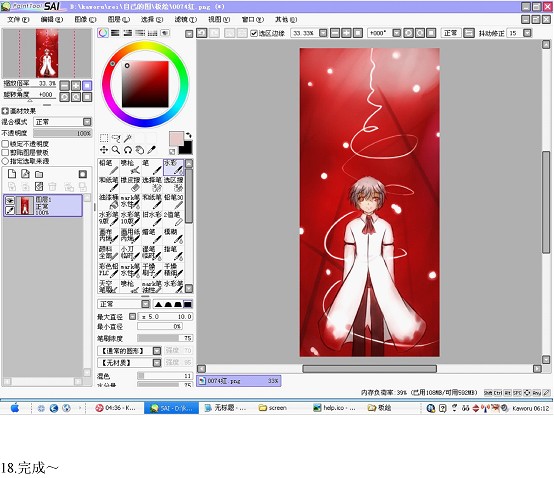
Task: Select the rectangular selection tool
Action: coord(104,138)
